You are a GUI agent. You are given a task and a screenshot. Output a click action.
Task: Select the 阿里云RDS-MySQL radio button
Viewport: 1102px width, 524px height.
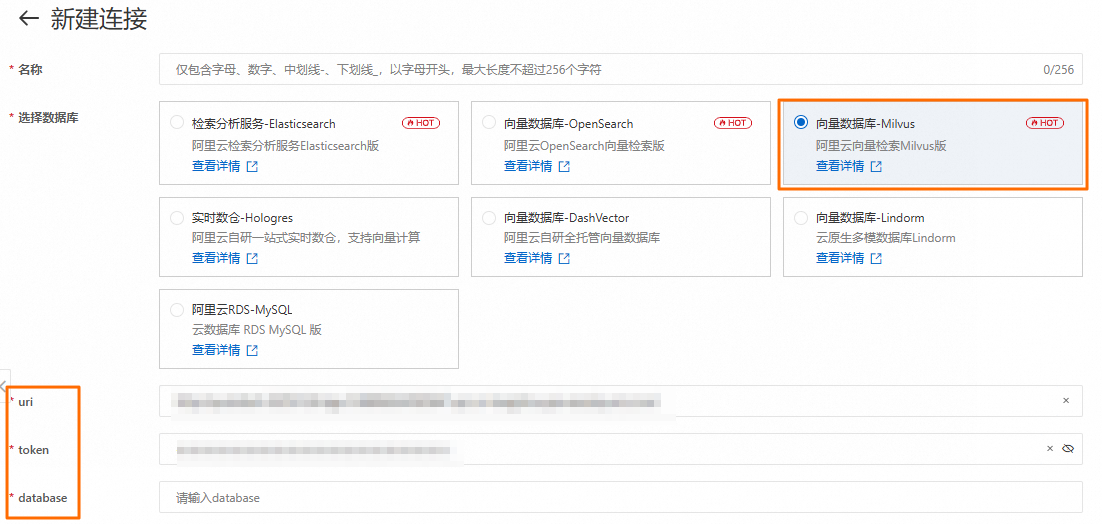176,310
